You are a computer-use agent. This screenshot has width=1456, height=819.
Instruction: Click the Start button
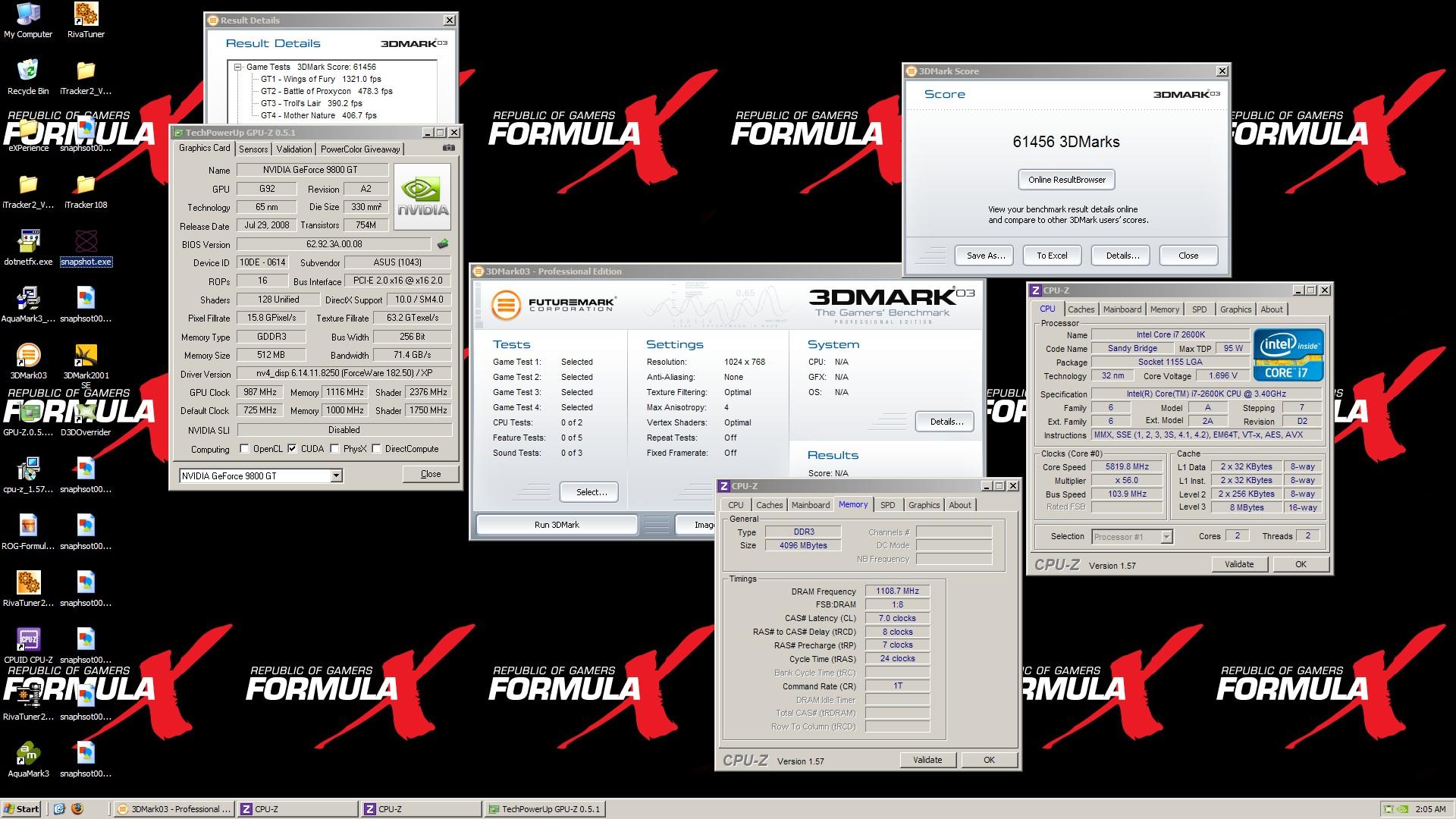(21, 809)
